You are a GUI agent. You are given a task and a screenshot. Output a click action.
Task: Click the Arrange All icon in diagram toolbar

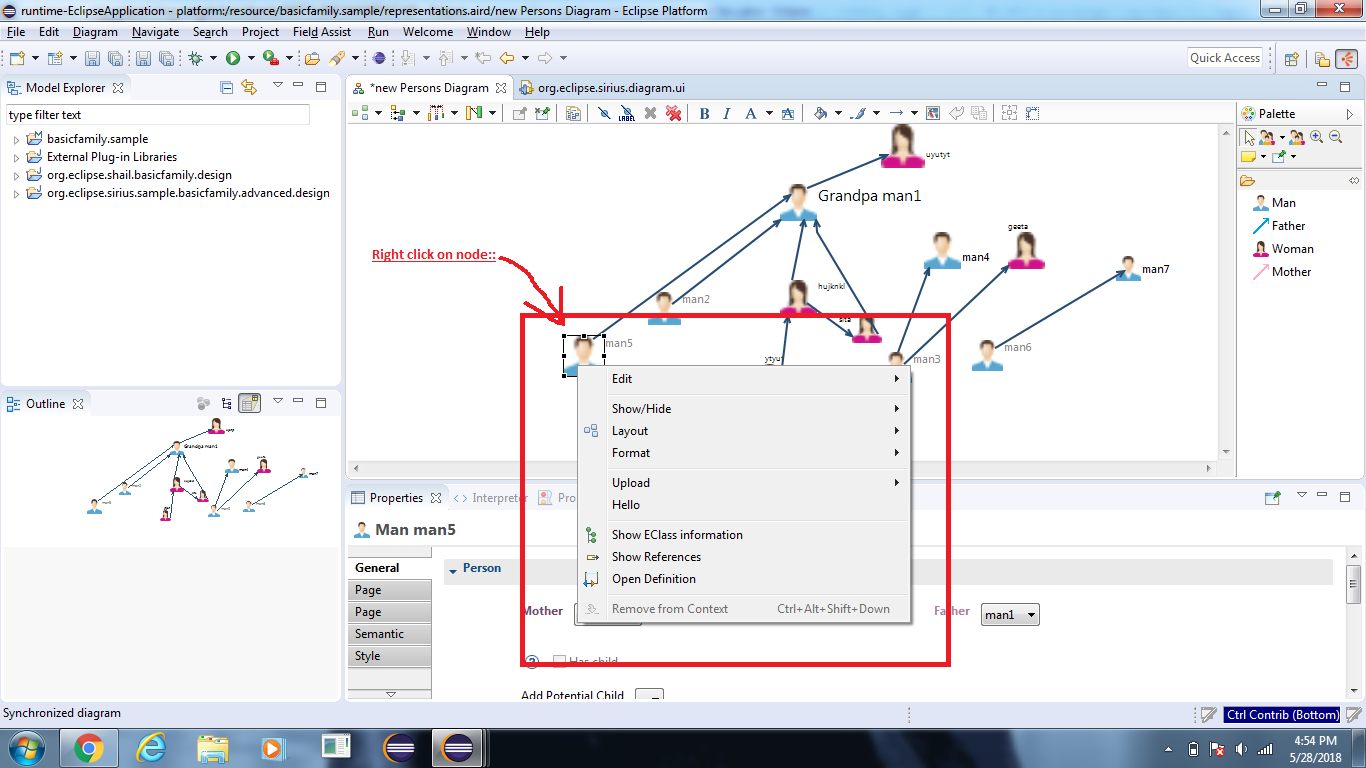(361, 113)
